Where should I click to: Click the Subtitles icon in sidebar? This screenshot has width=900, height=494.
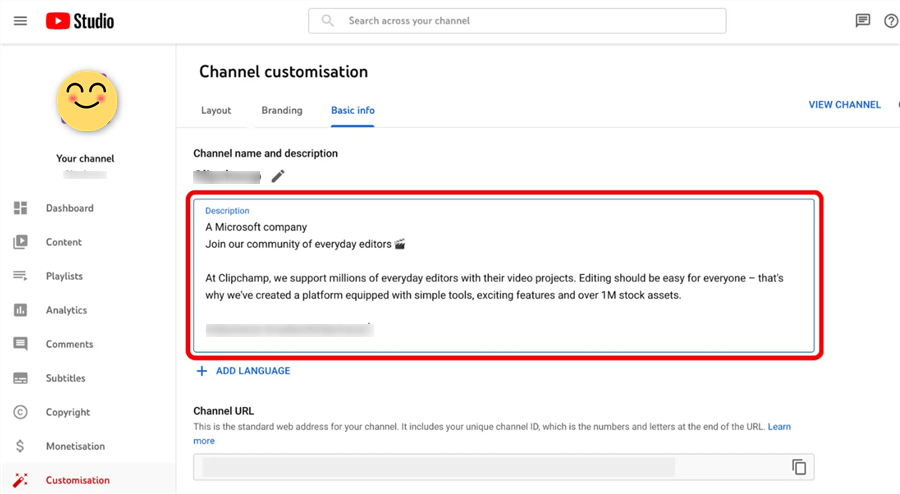click(x=21, y=378)
